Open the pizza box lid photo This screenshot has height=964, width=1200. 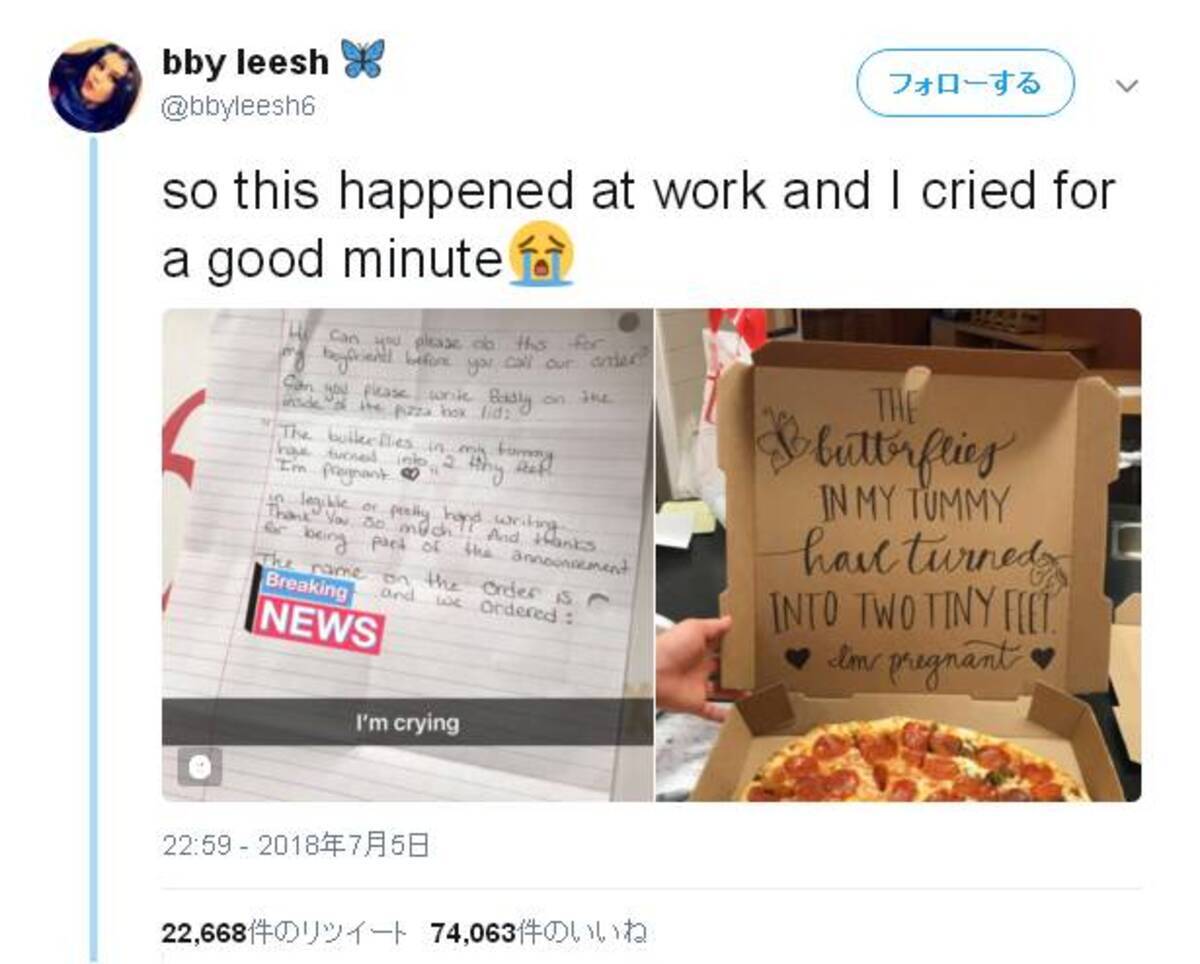coord(899,555)
